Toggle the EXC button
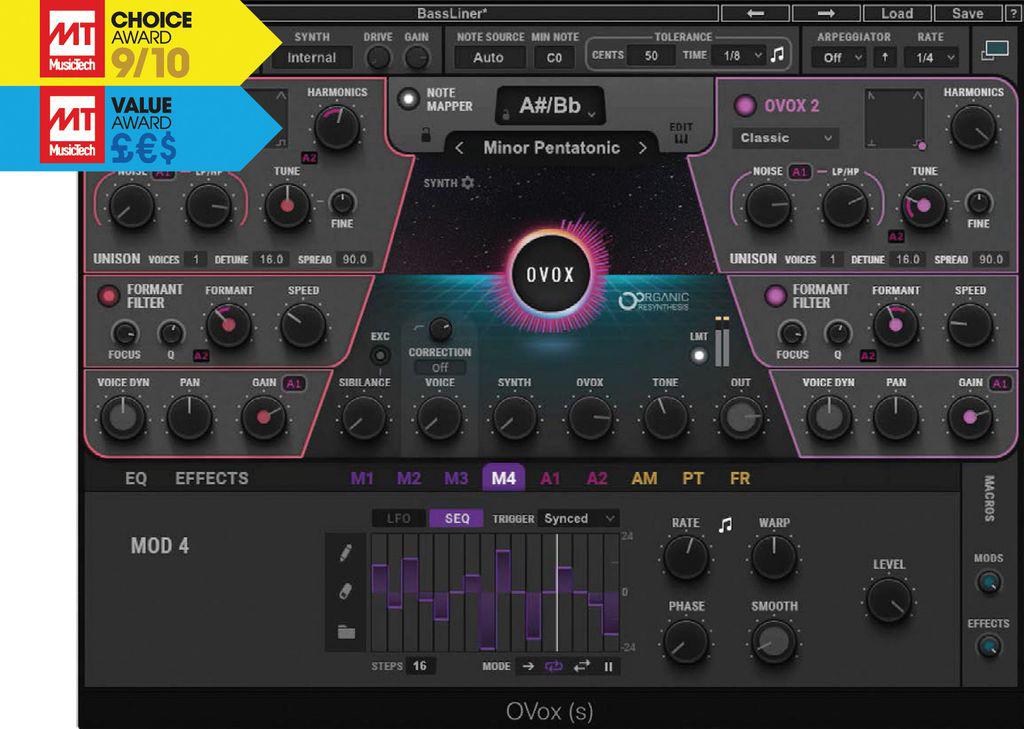Image resolution: width=1024 pixels, height=729 pixels. (x=379, y=355)
